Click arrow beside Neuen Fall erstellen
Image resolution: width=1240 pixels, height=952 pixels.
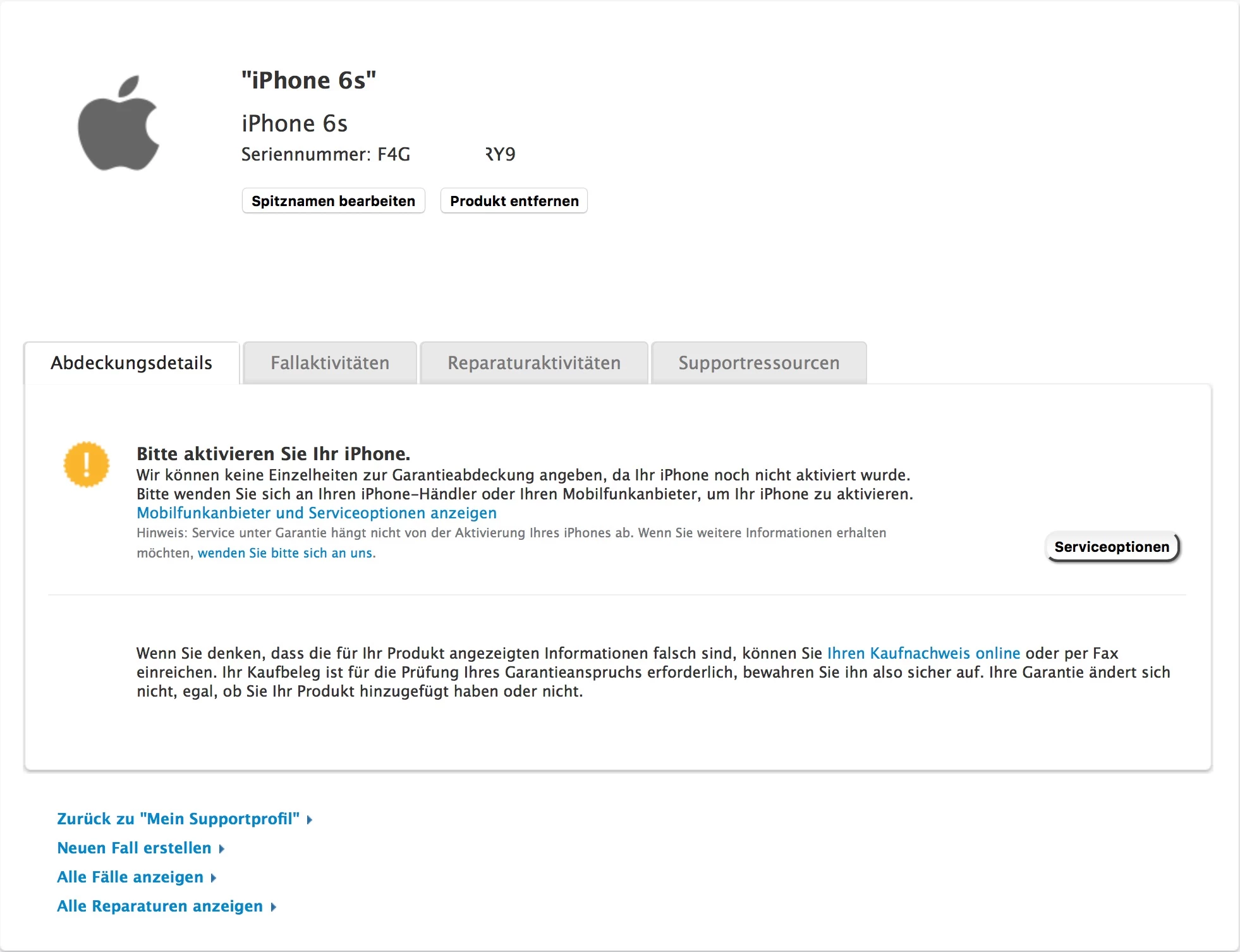click(x=222, y=849)
